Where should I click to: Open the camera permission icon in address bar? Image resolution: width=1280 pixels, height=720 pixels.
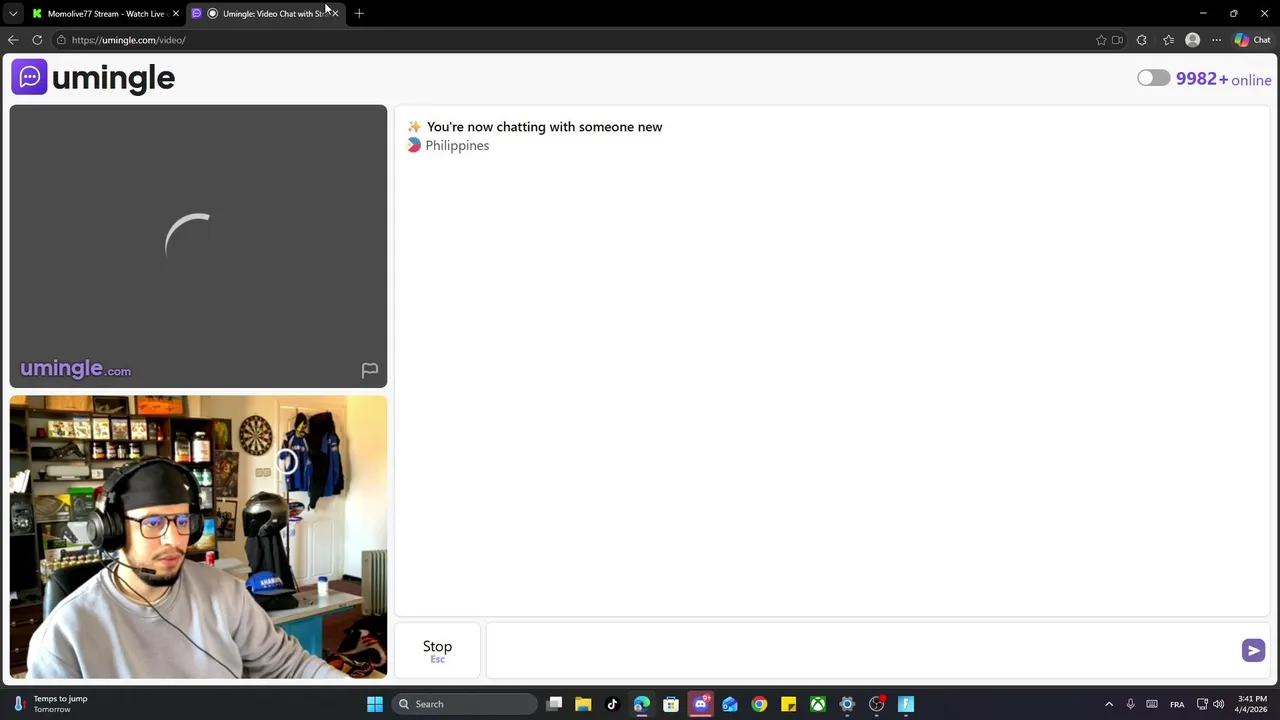tap(1117, 40)
